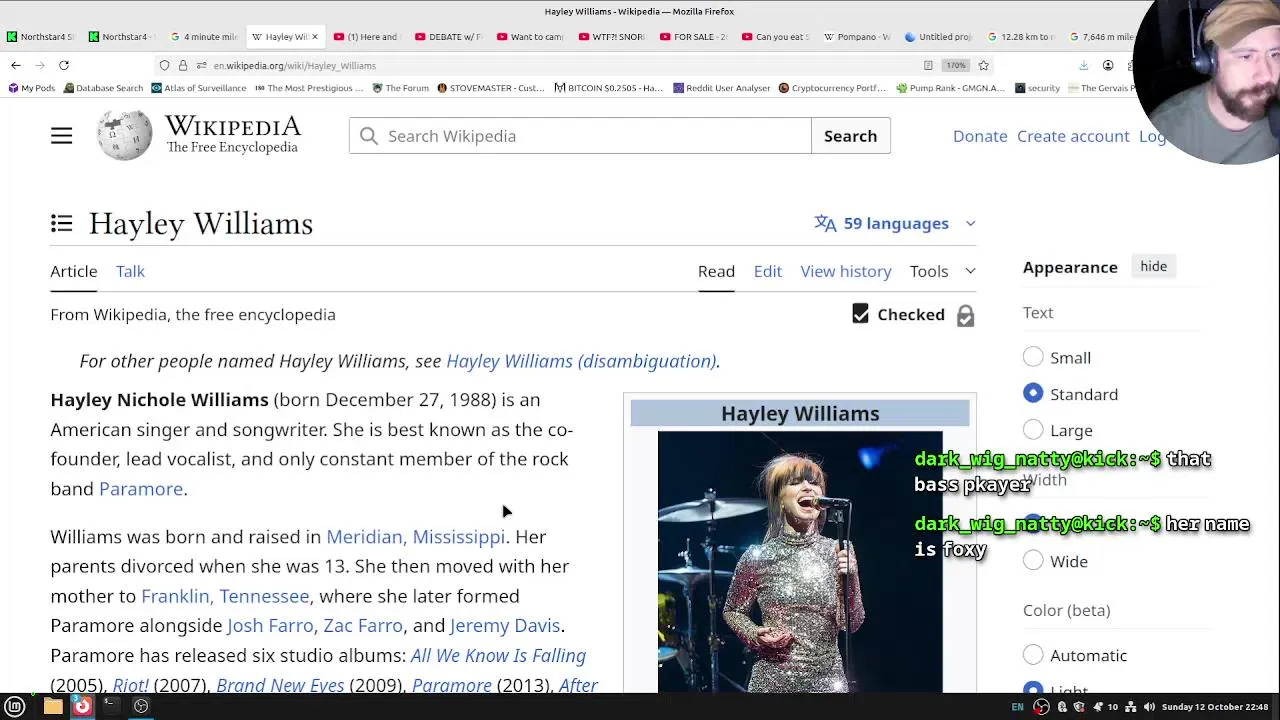
Task: Switch to the DEBATE w/ browser tab
Action: [x=448, y=37]
